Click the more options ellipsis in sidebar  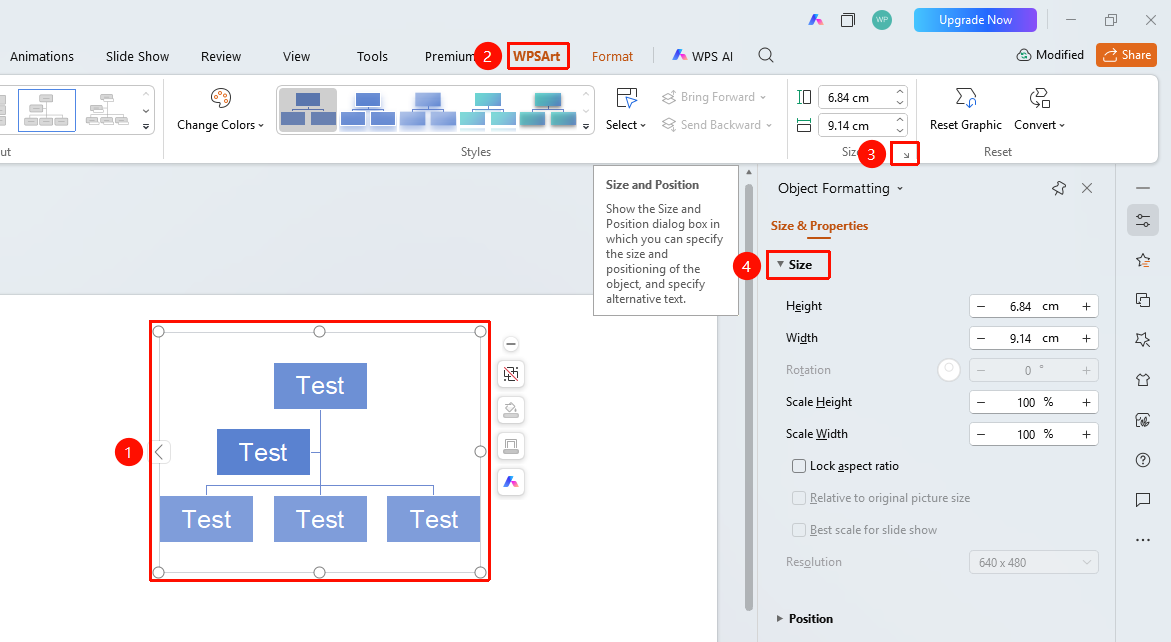tap(1143, 540)
